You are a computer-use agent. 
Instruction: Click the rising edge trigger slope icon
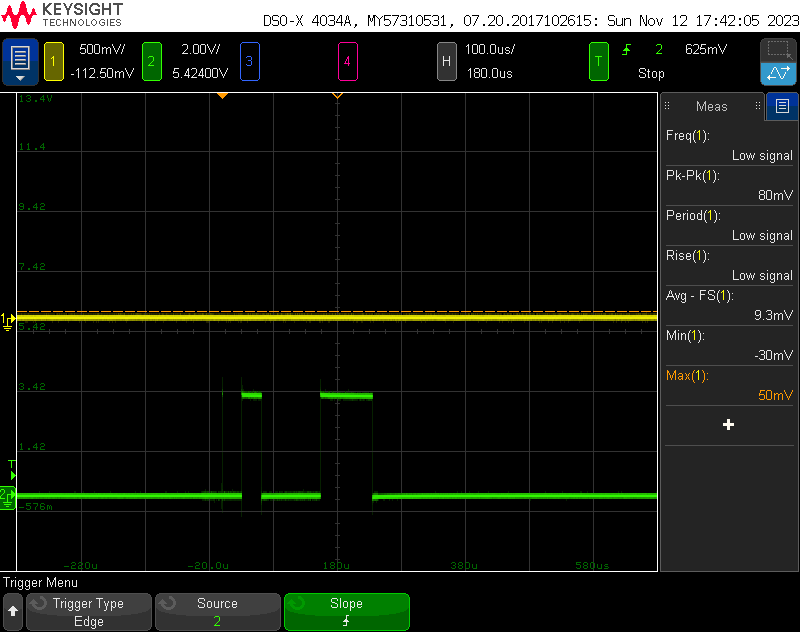(627, 49)
